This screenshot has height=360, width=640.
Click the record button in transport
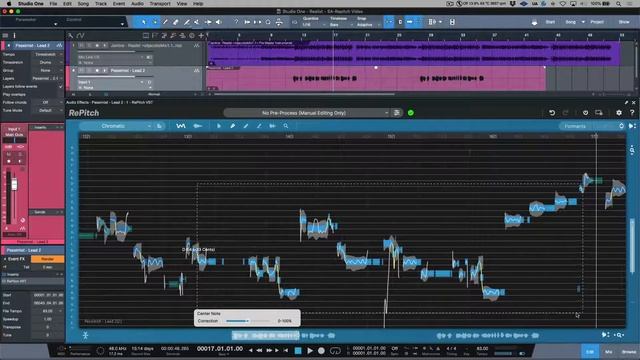pos(321,350)
